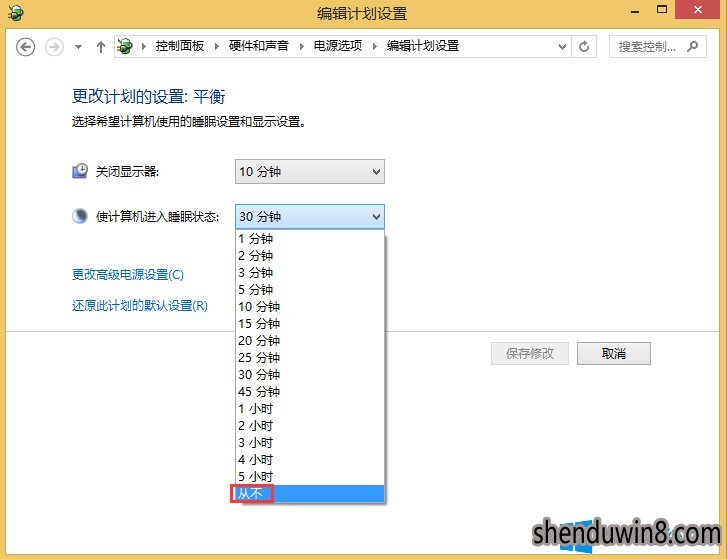
Task: Click the title bar power options icon
Action: coord(16,13)
